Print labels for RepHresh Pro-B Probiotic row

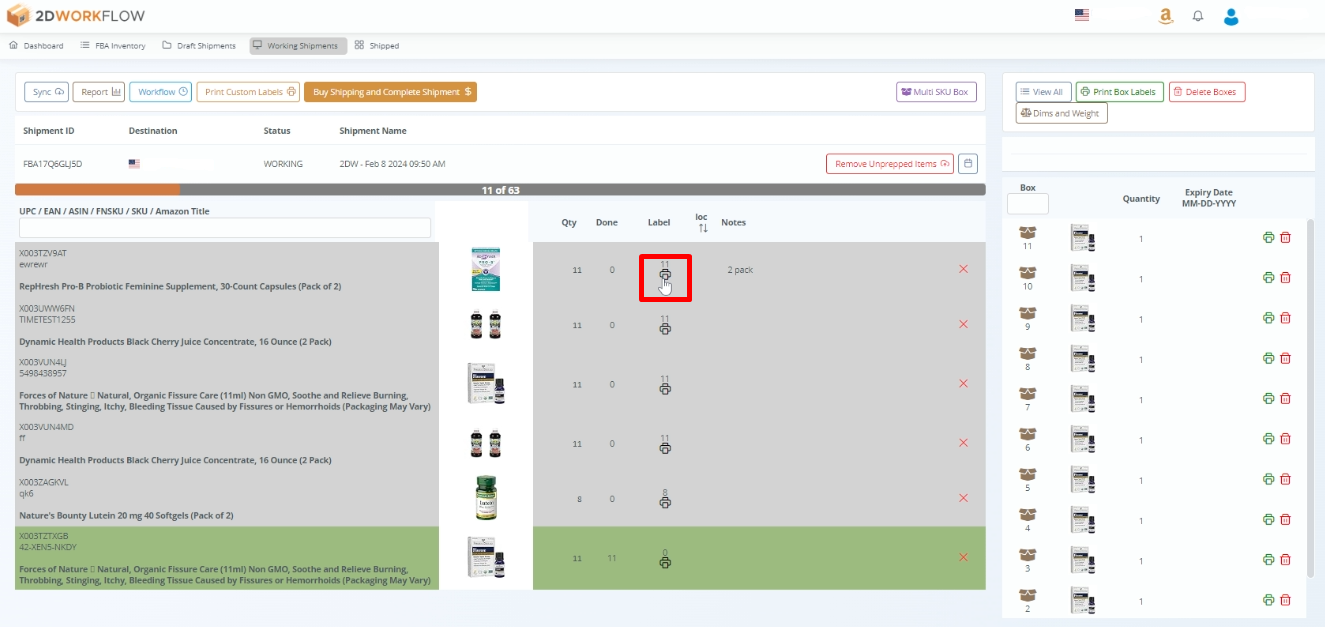[x=665, y=275]
